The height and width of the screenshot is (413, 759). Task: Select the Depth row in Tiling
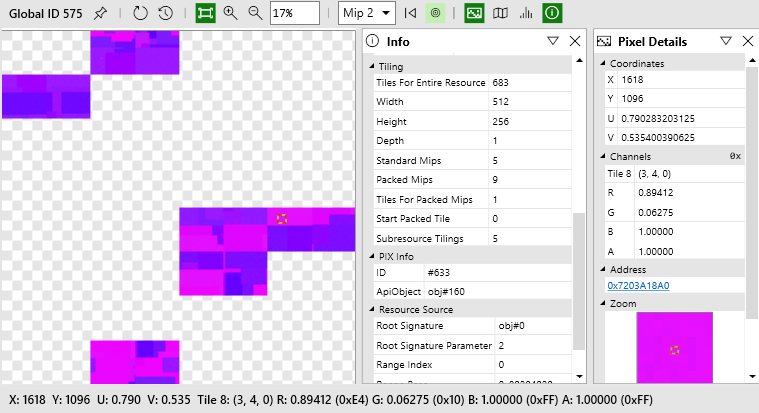tap(472, 140)
